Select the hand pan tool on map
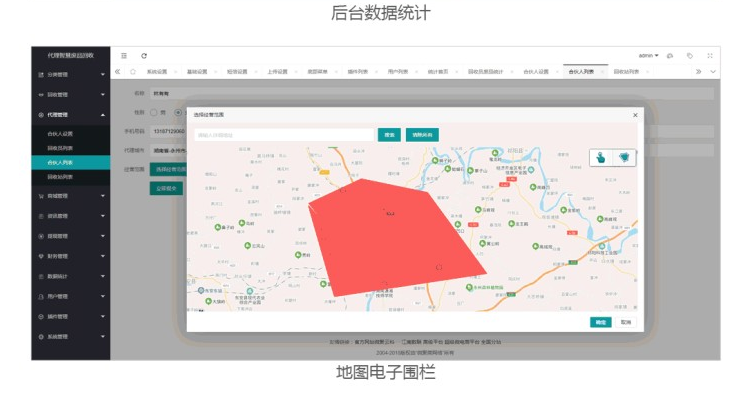Screen dimensions: 756x395 point(601,158)
